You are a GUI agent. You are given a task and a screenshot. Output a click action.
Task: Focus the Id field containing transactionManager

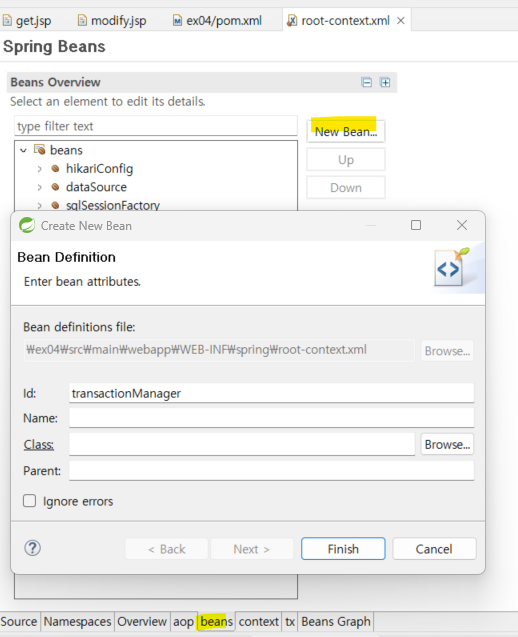[271, 393]
